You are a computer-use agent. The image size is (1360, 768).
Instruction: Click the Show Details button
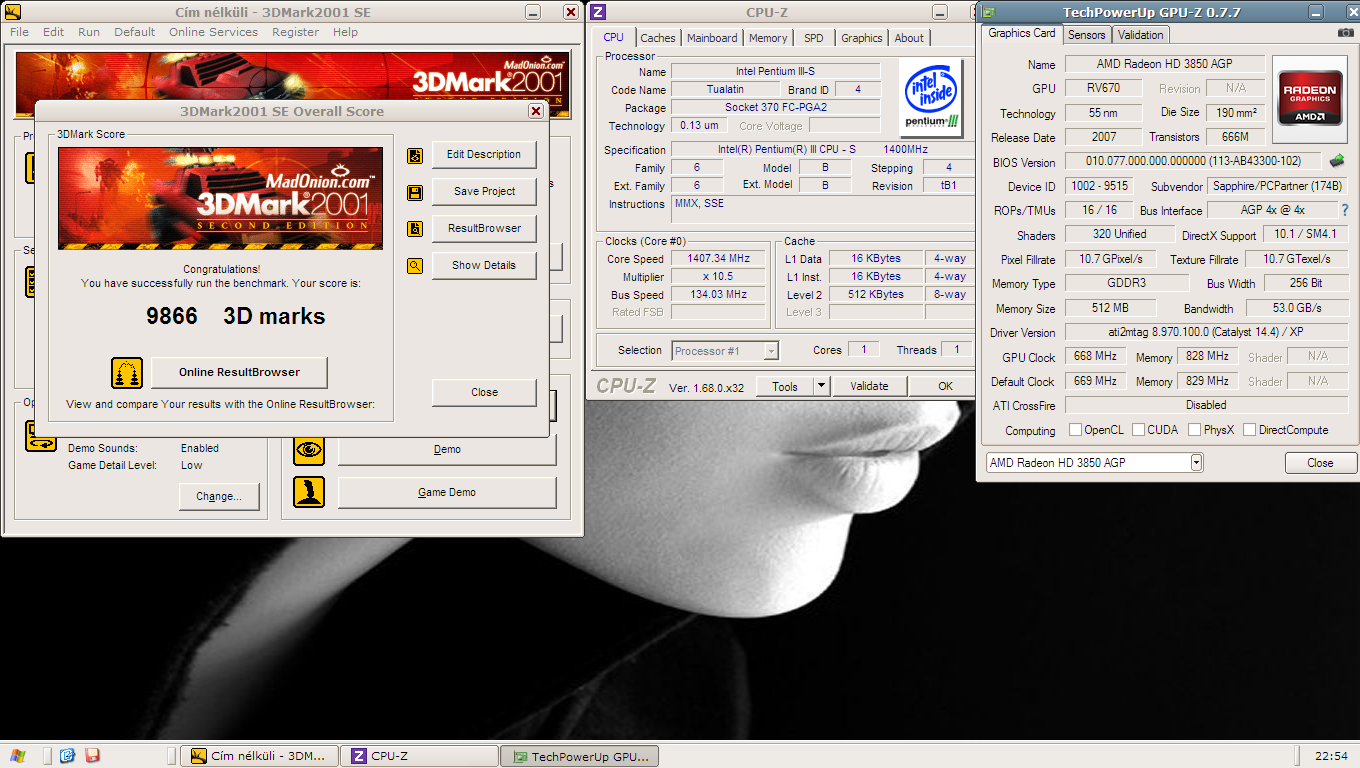coord(484,265)
